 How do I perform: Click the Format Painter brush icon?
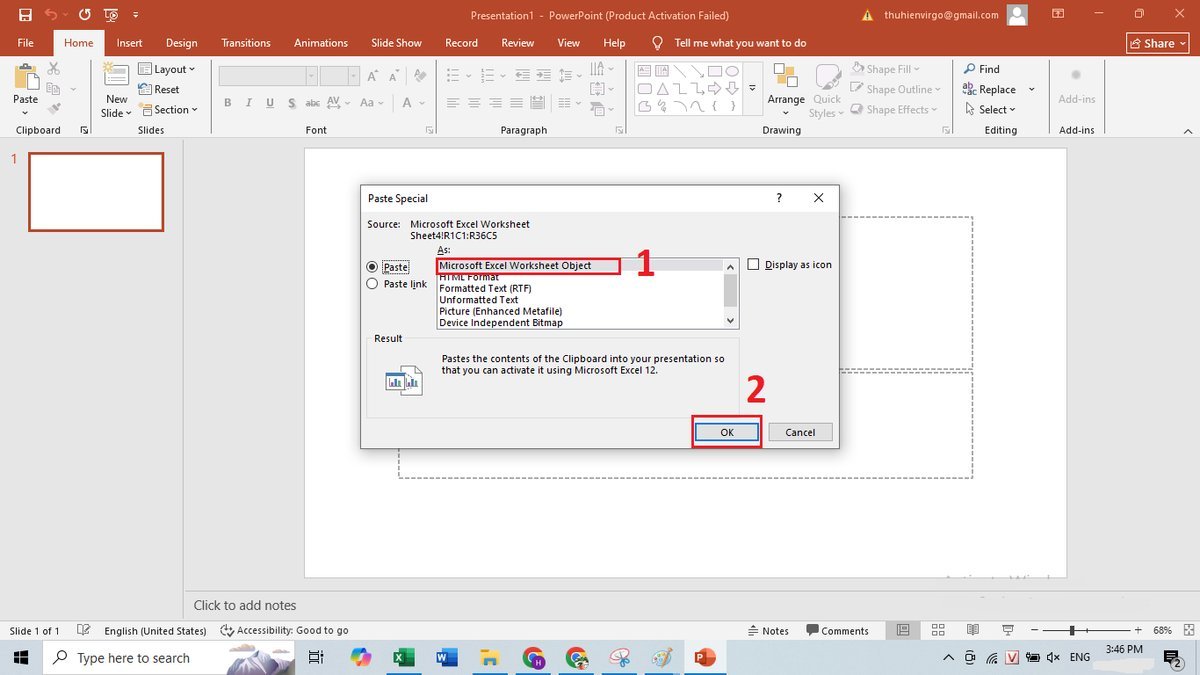(x=54, y=108)
